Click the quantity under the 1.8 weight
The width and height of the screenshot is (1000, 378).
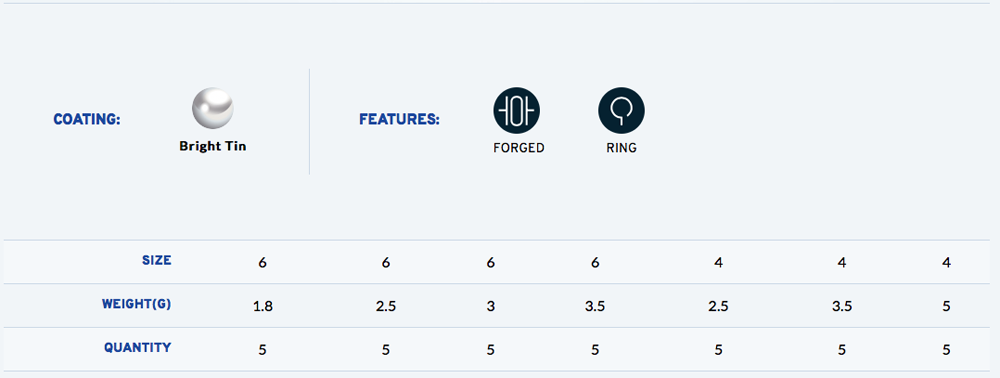pos(263,350)
